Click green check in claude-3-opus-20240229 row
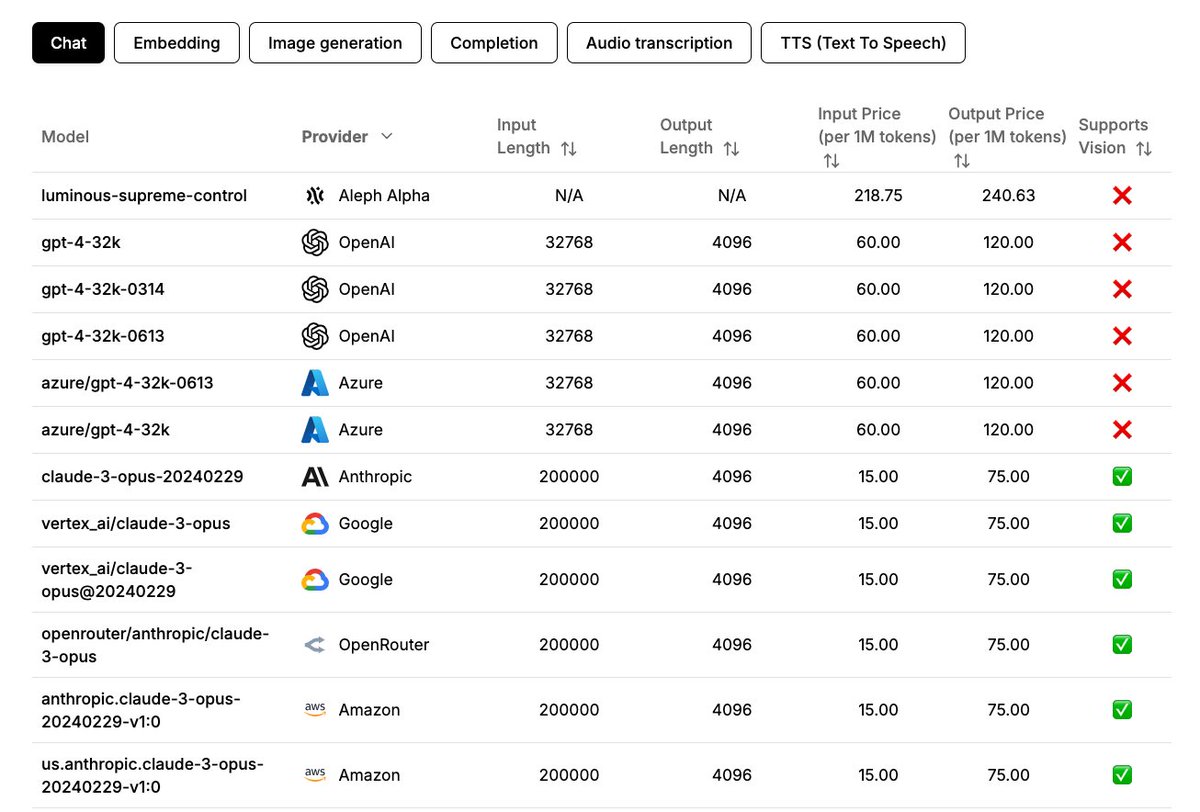Screen dimensions: 1200x812 tap(1122, 477)
